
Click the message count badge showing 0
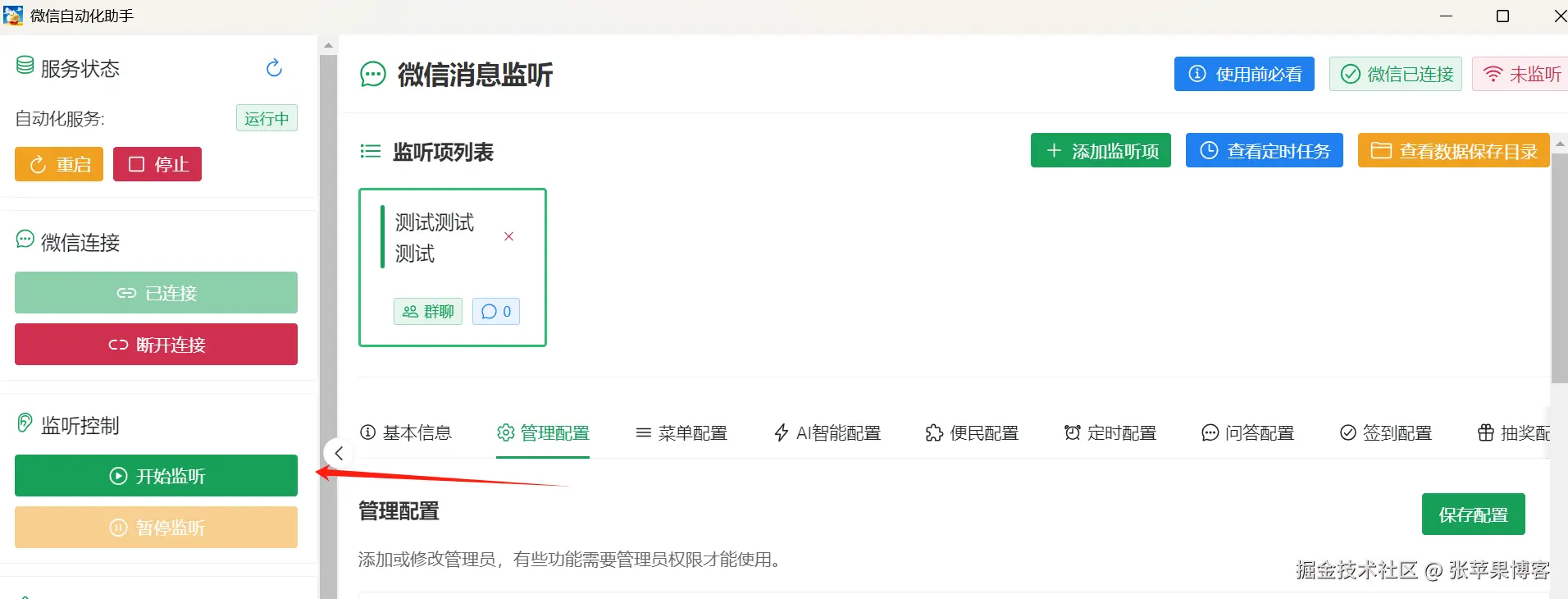[496, 312]
